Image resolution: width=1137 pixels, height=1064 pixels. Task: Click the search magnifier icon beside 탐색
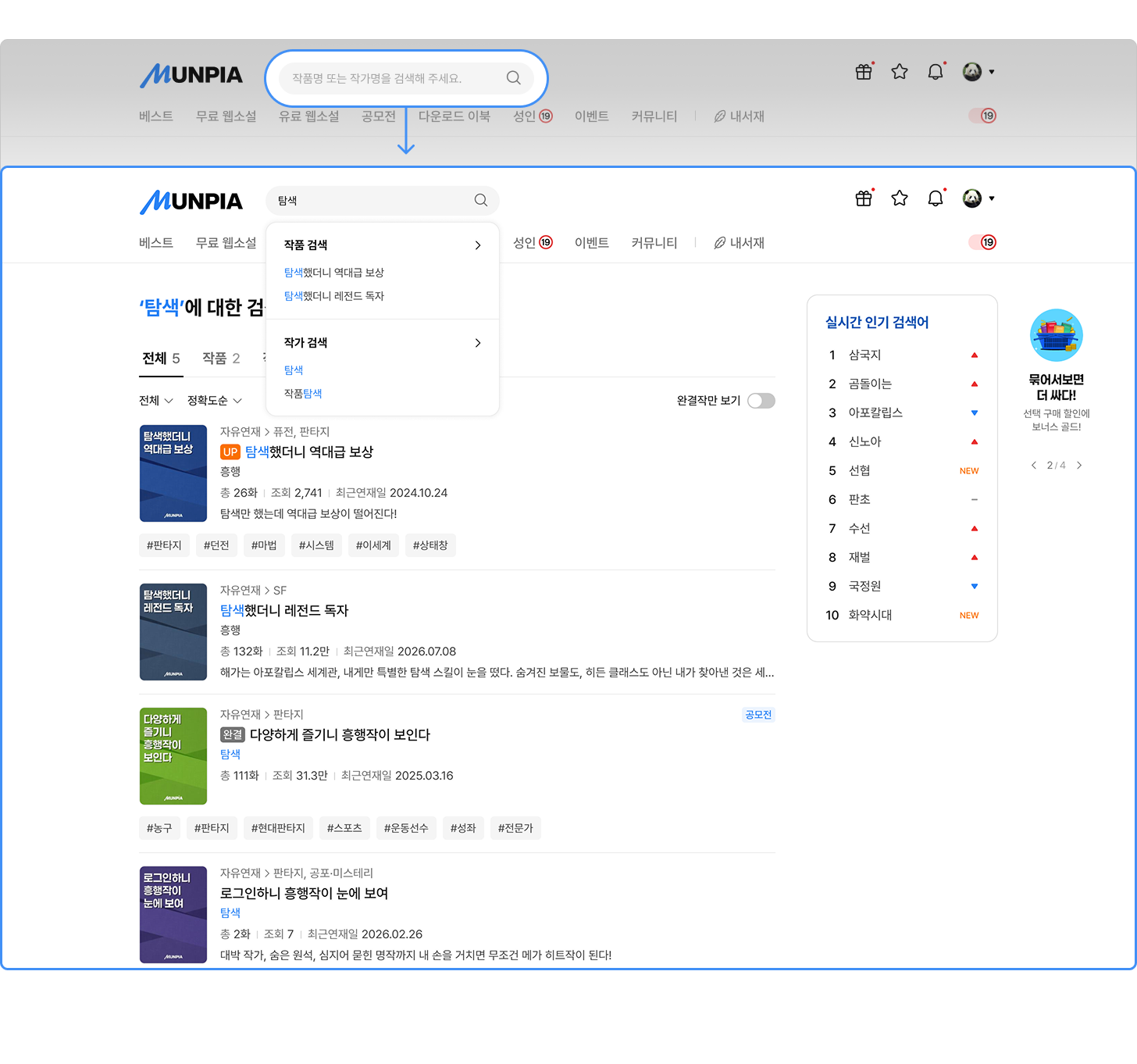481,200
